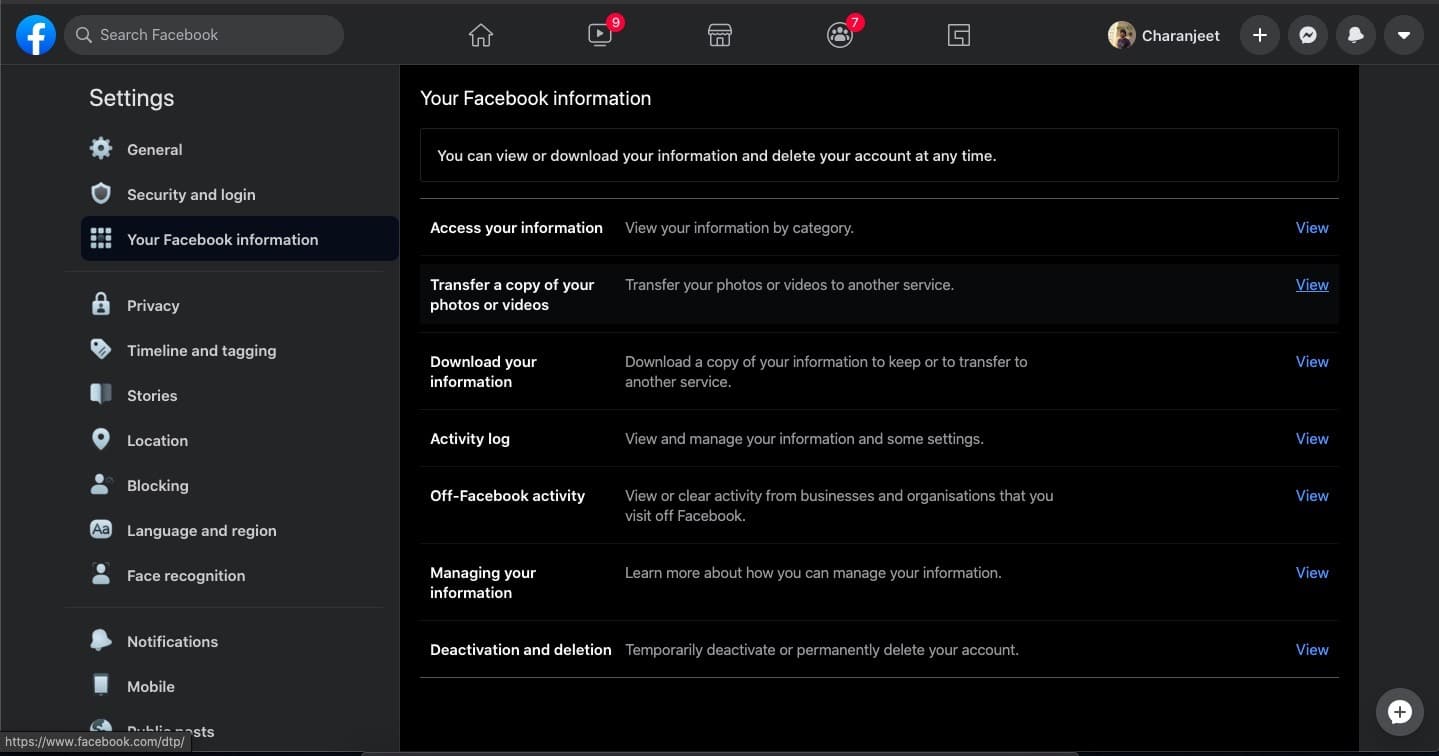Select Face recognition in the sidebar
Image resolution: width=1439 pixels, height=756 pixels.
point(185,576)
